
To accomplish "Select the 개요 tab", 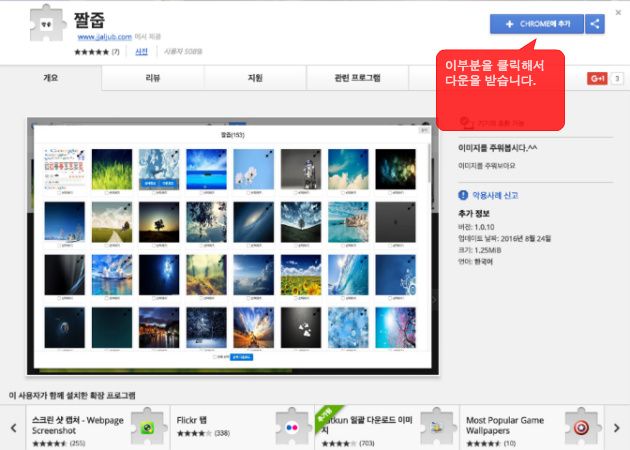I will point(51,78).
